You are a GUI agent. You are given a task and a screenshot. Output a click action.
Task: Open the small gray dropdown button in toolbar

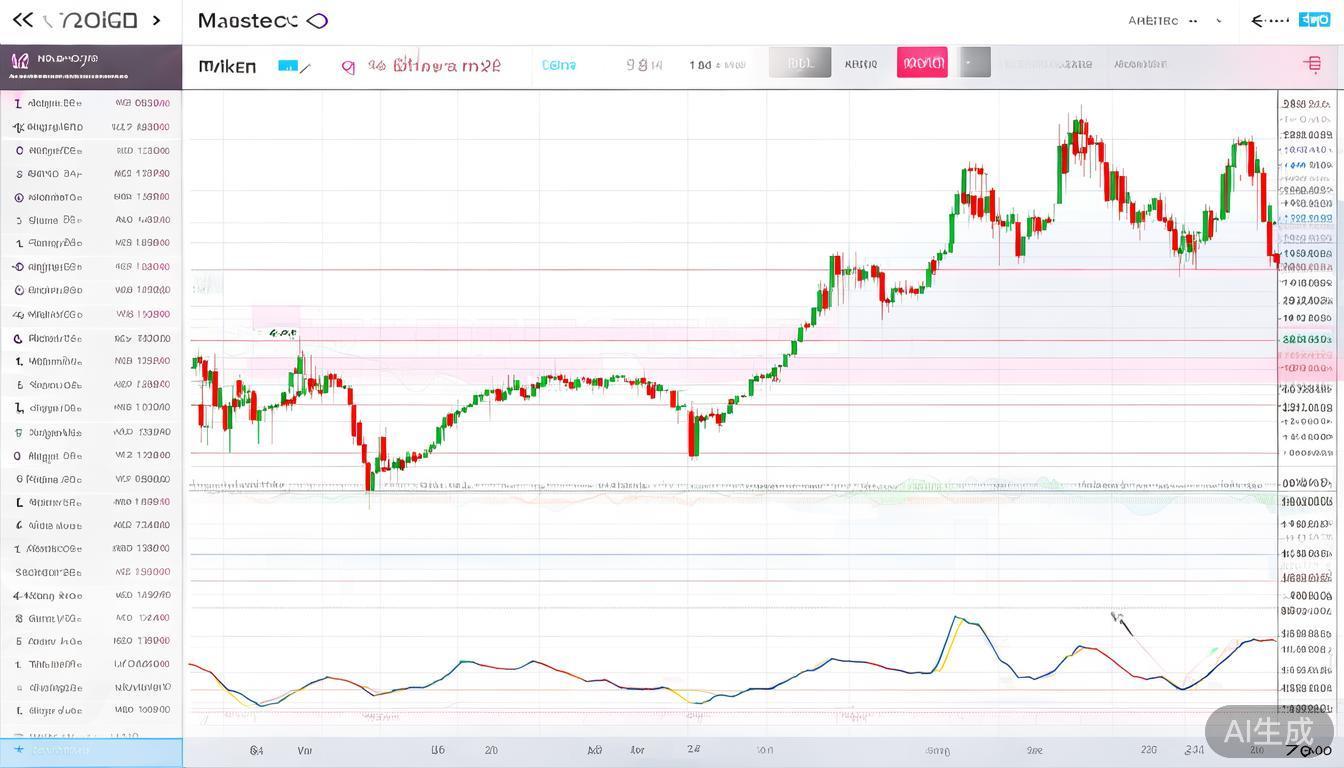(x=973, y=63)
